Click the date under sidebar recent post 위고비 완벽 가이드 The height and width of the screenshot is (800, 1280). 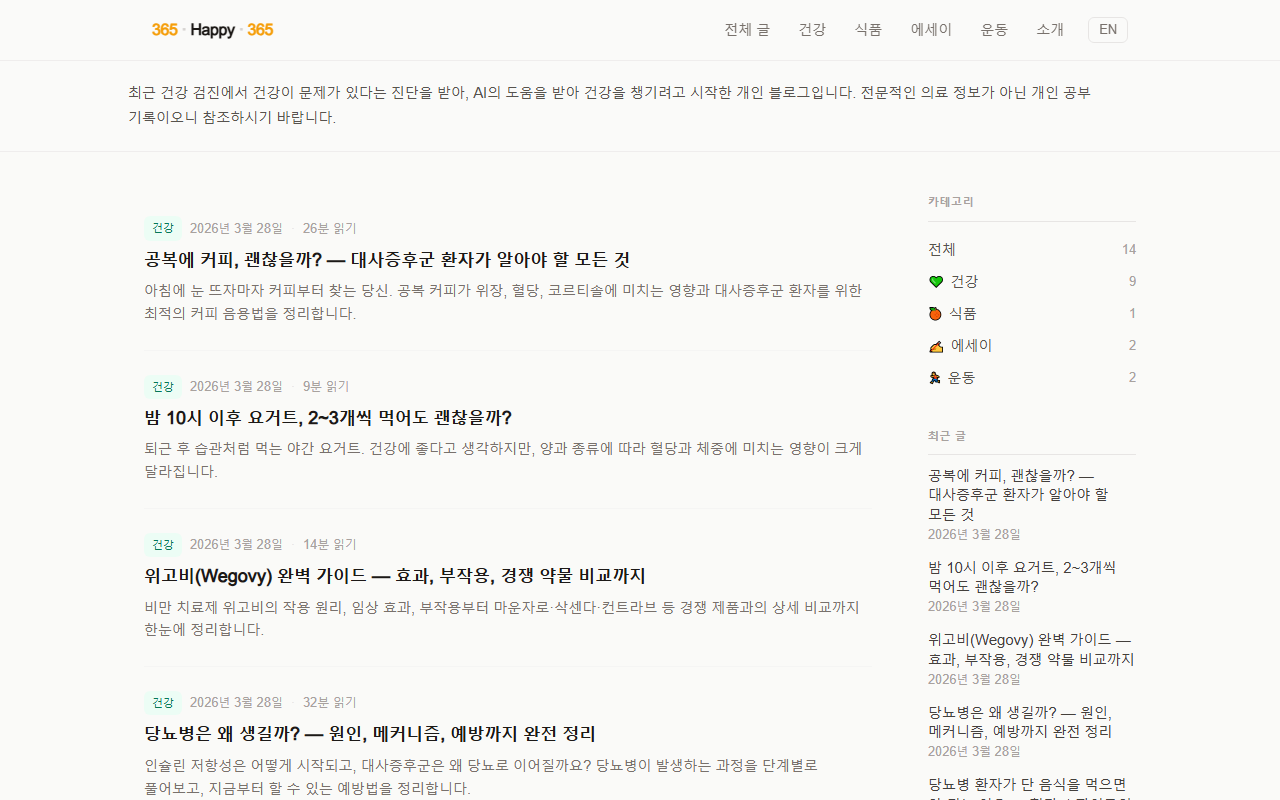pyautogui.click(x=974, y=680)
